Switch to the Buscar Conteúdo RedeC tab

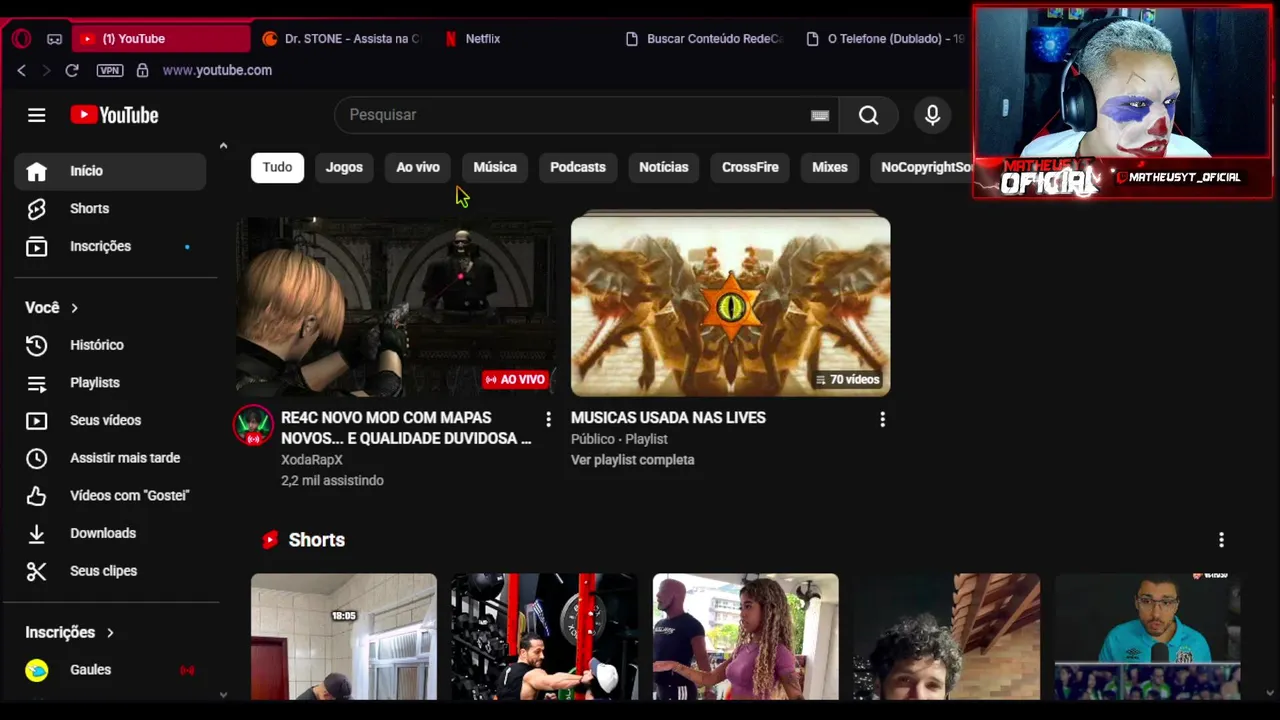704,39
